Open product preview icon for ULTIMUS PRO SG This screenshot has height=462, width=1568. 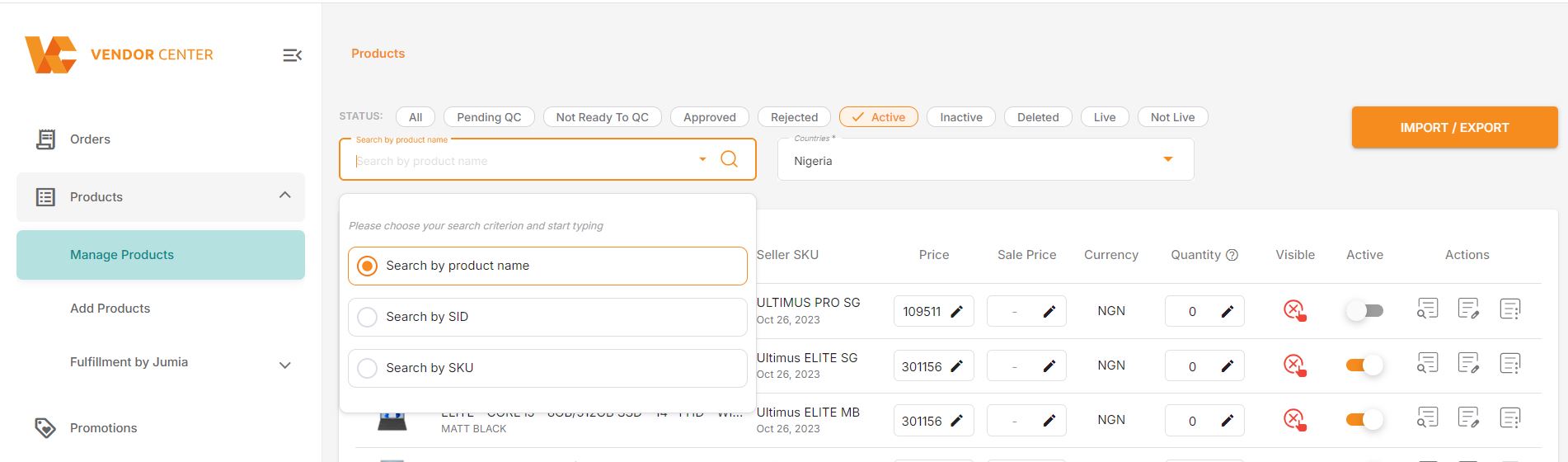[x=1427, y=309]
